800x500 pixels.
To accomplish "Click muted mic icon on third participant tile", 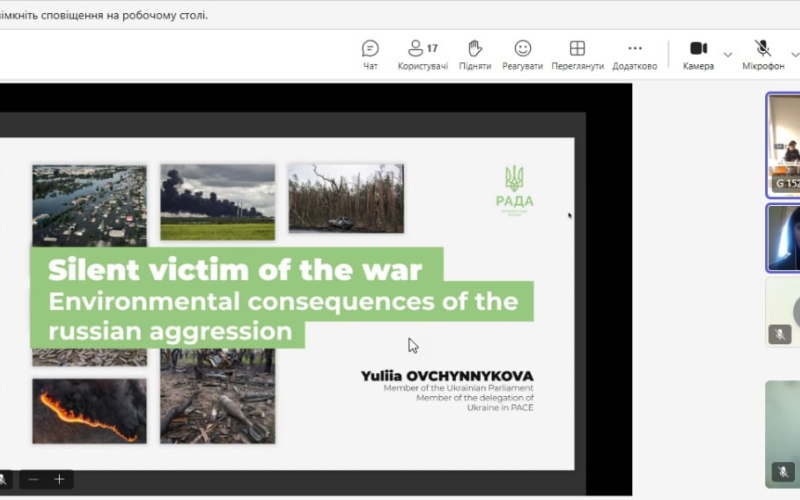I will pyautogui.click(x=780, y=335).
